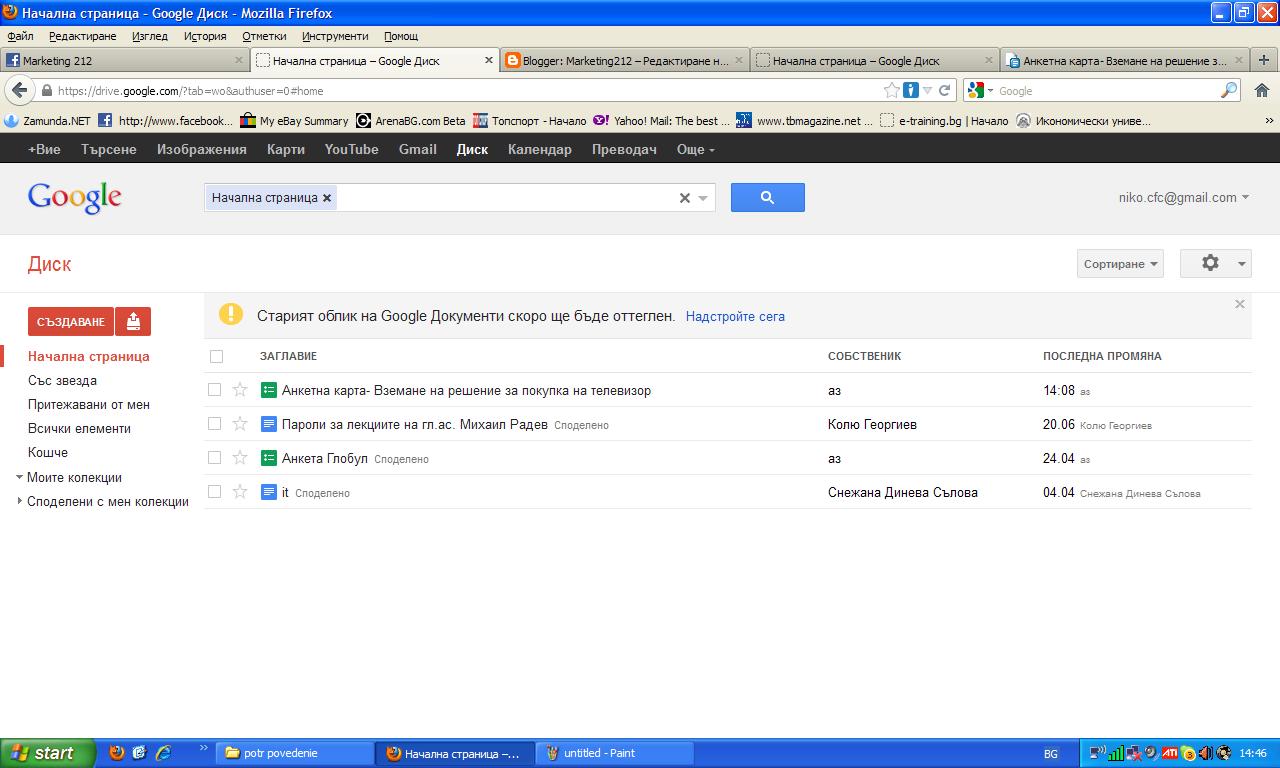Viewport: 1280px width, 768px height.
Task: Click the Firefox home icon
Action: [x=1261, y=90]
